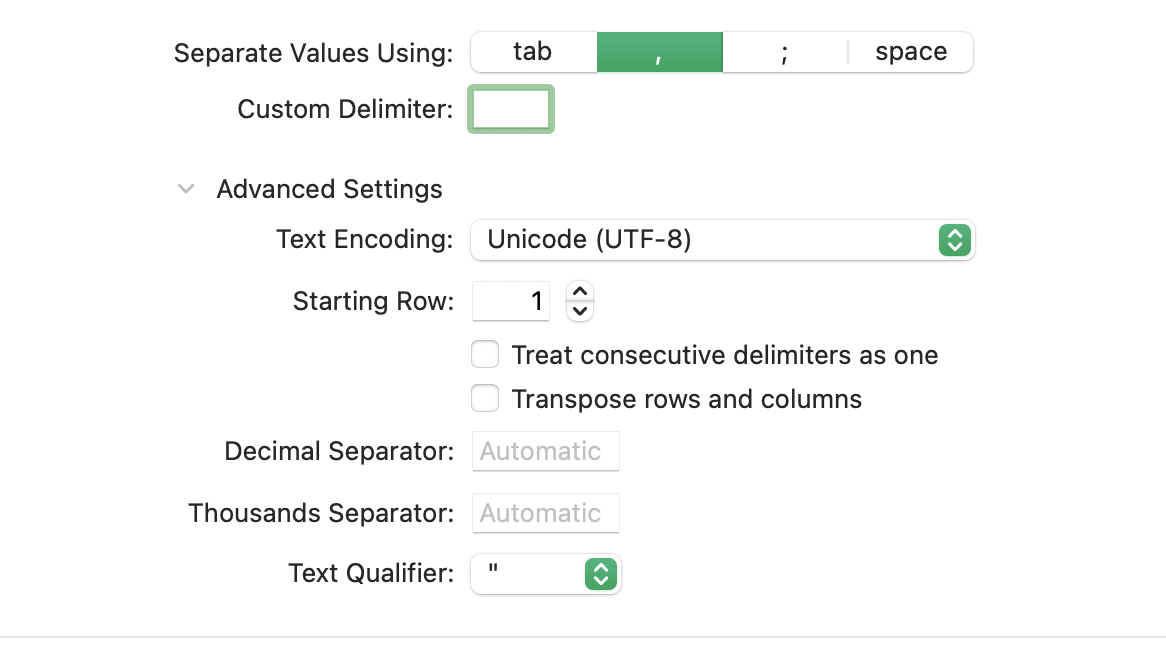This screenshot has width=1166, height=652.
Task: Click the Decimal Separator field
Action: pyautogui.click(x=545, y=451)
